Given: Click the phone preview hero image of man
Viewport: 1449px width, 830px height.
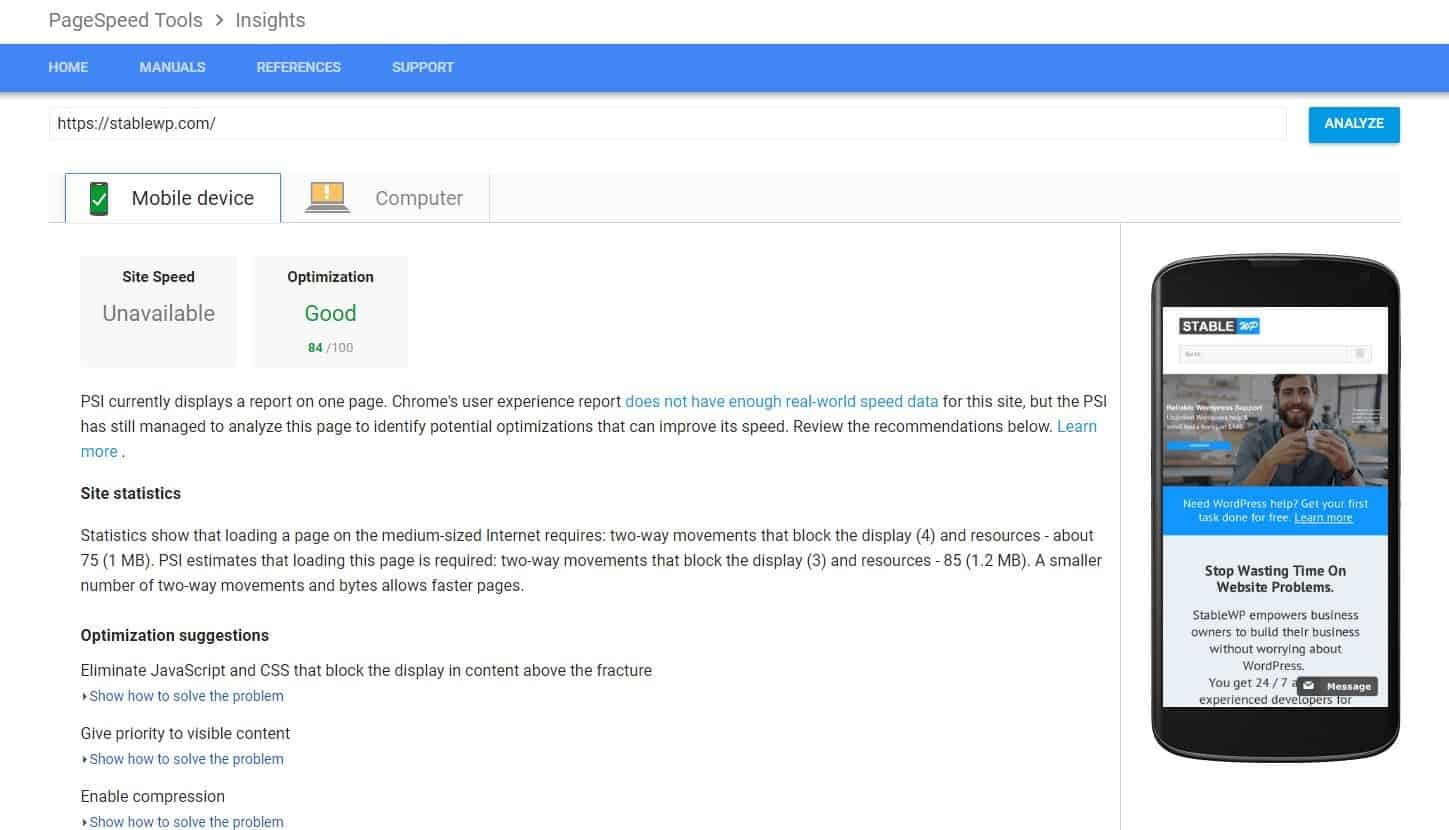Looking at the screenshot, I should click(x=1275, y=429).
